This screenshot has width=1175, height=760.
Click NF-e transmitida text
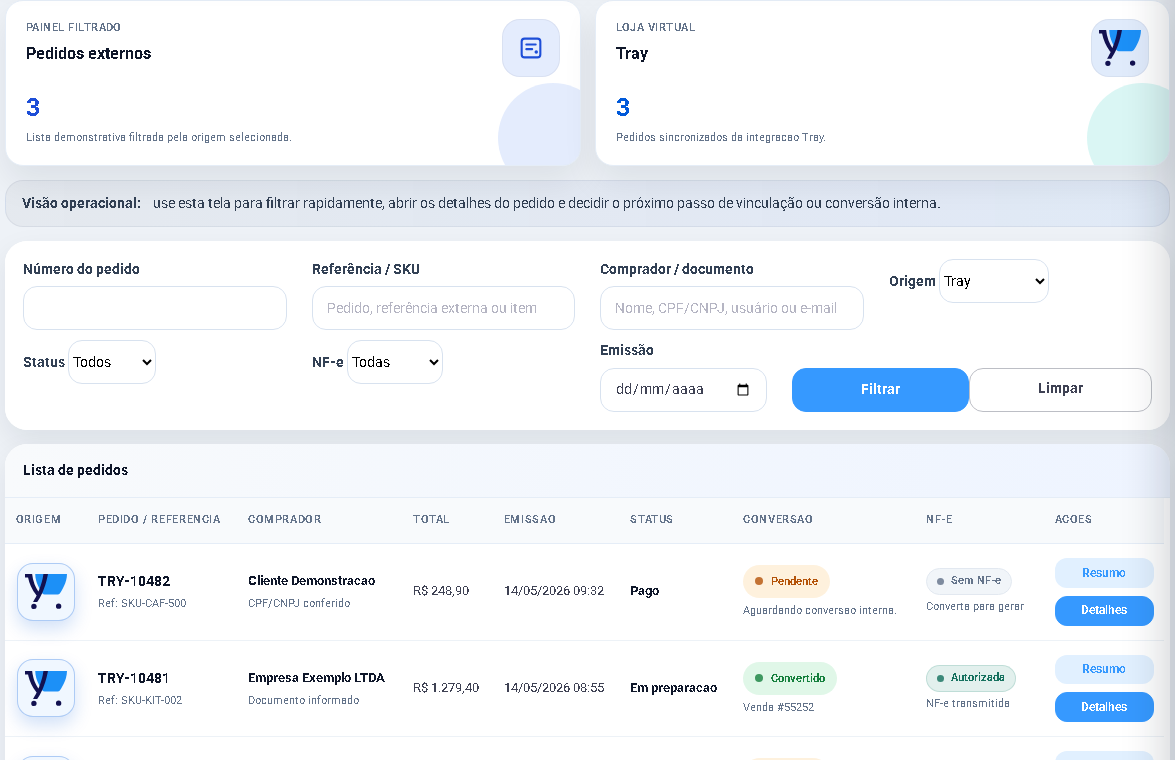[x=968, y=703]
